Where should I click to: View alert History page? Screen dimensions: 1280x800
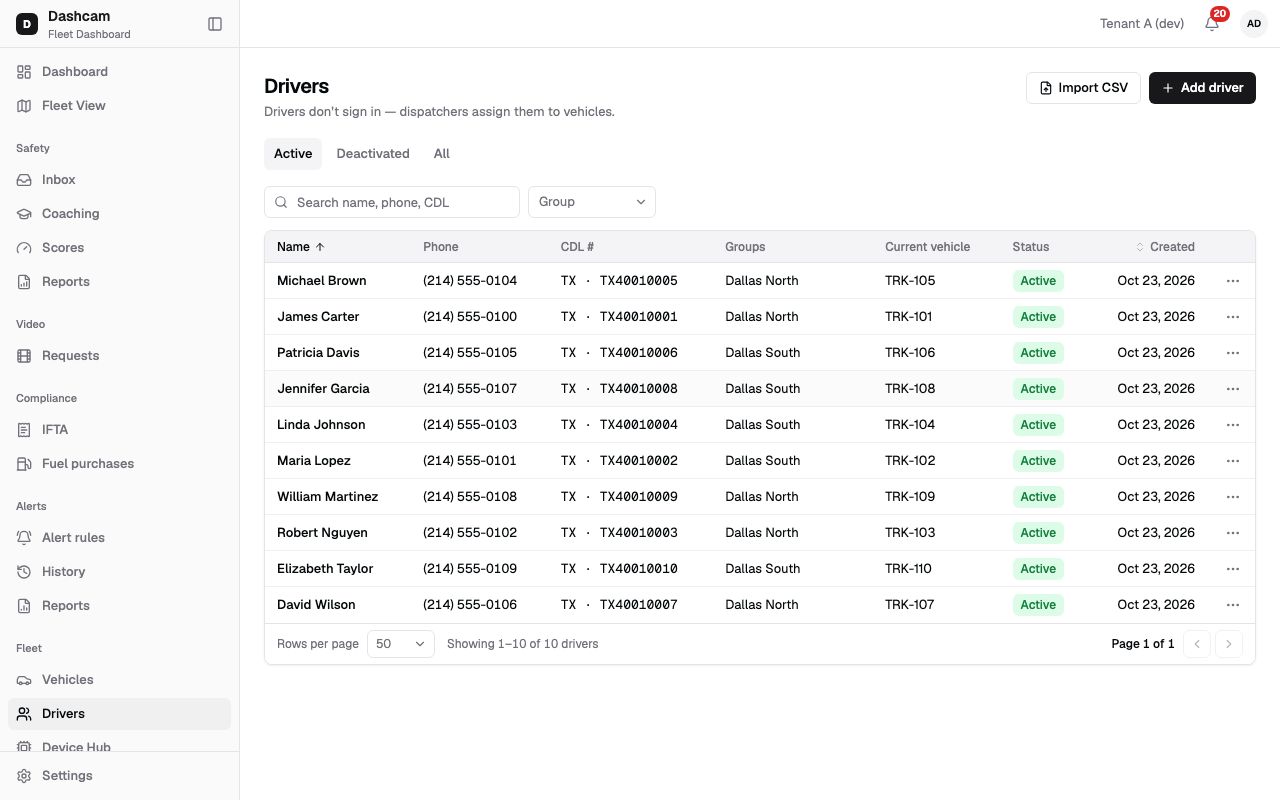pyautogui.click(x=119, y=572)
